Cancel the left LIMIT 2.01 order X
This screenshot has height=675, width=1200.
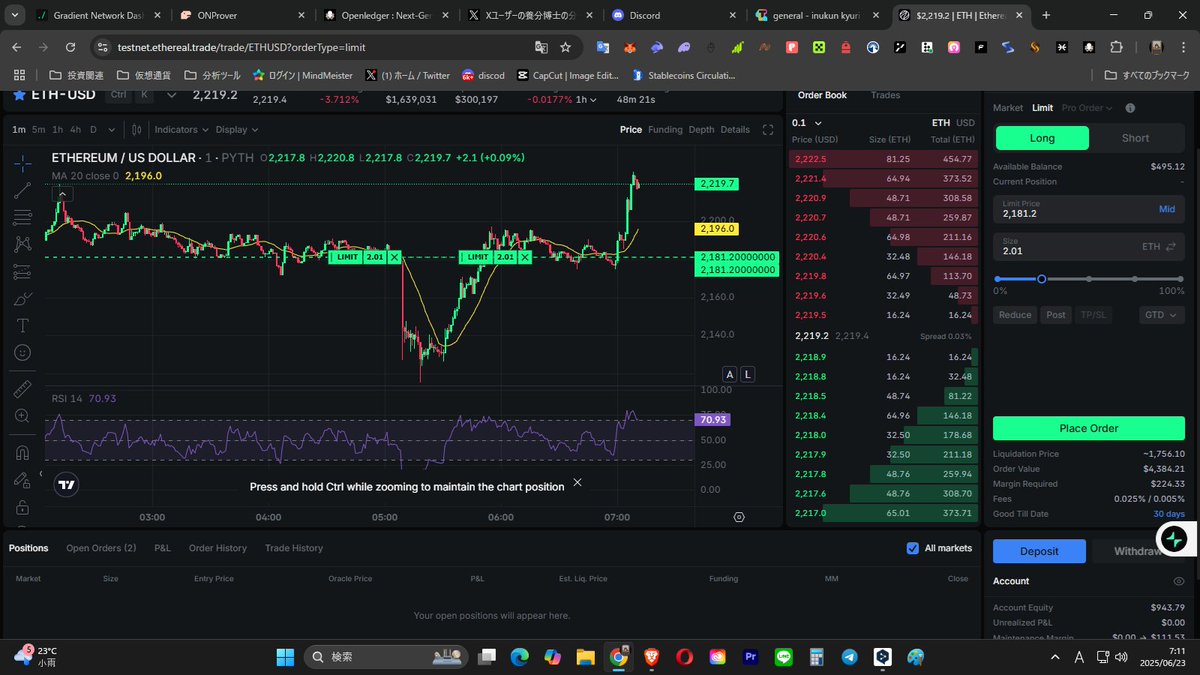pos(394,257)
